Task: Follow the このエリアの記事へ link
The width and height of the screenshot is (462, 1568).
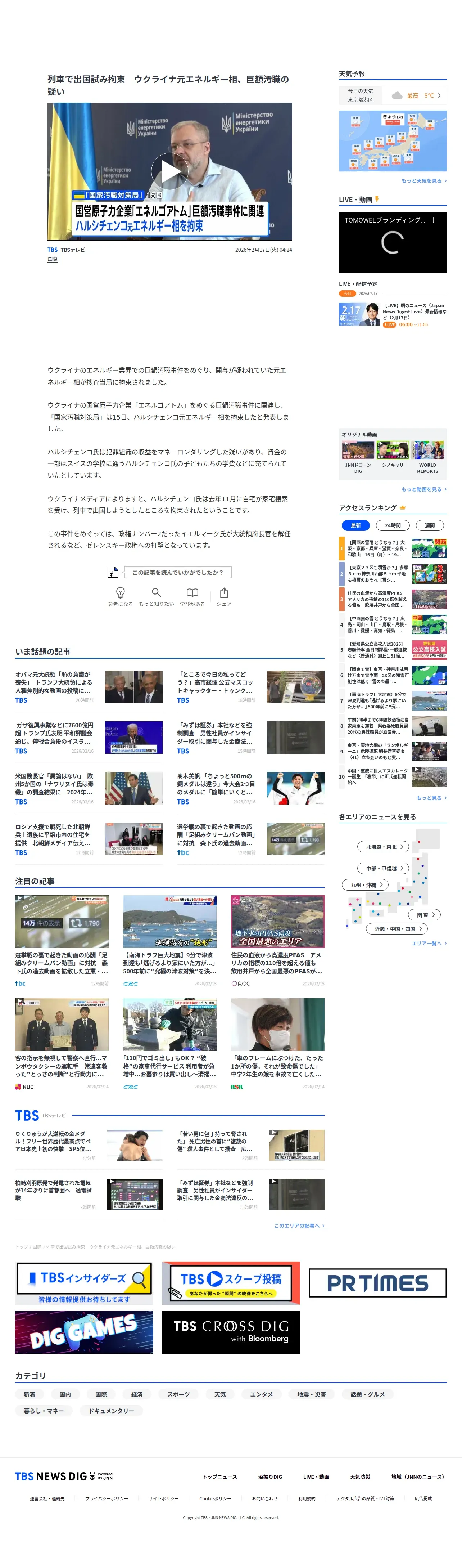Action: 299,1226
